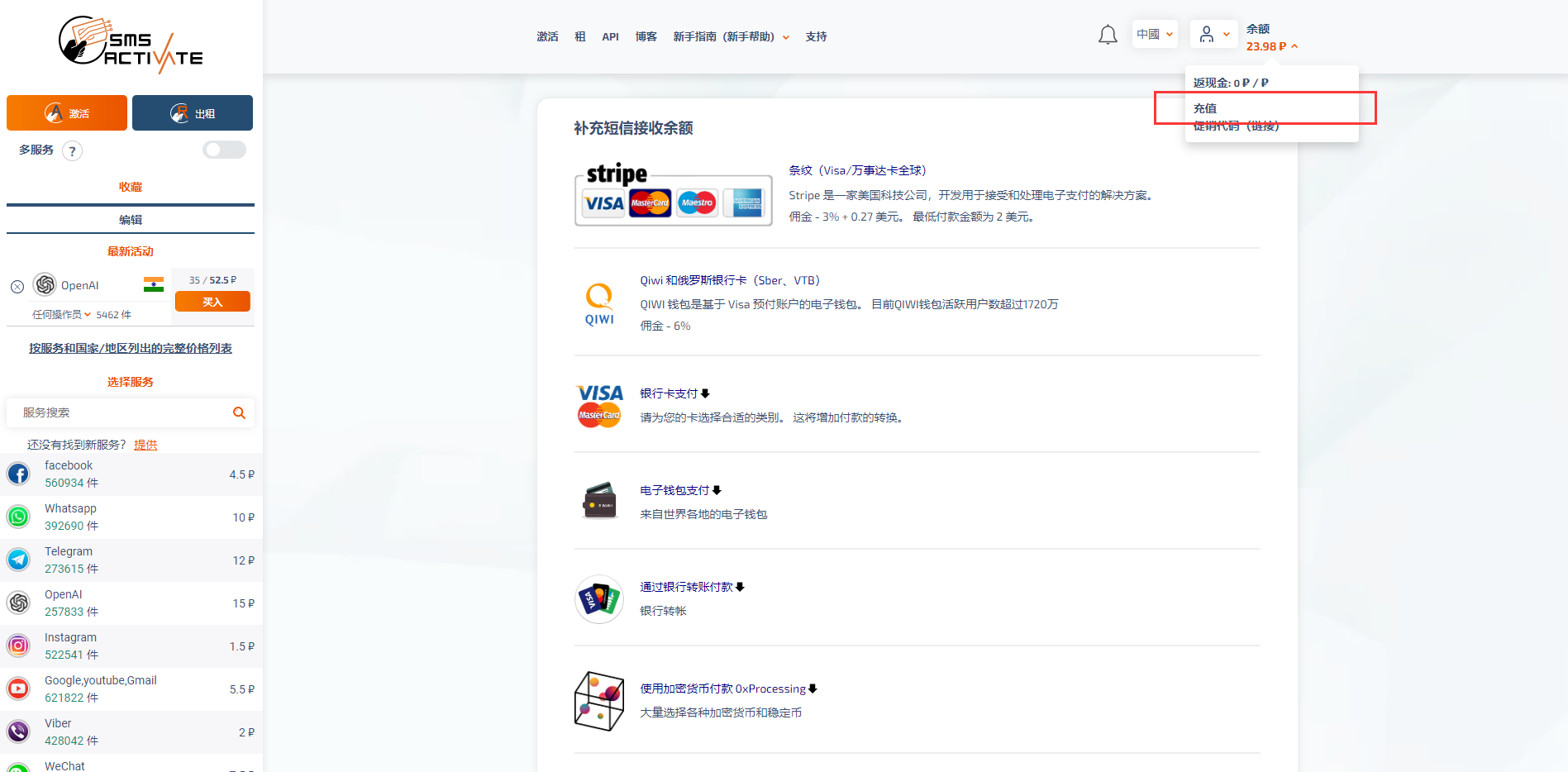Select the Viber service row text
Viewport: 1568px width, 772px height.
[x=58, y=723]
